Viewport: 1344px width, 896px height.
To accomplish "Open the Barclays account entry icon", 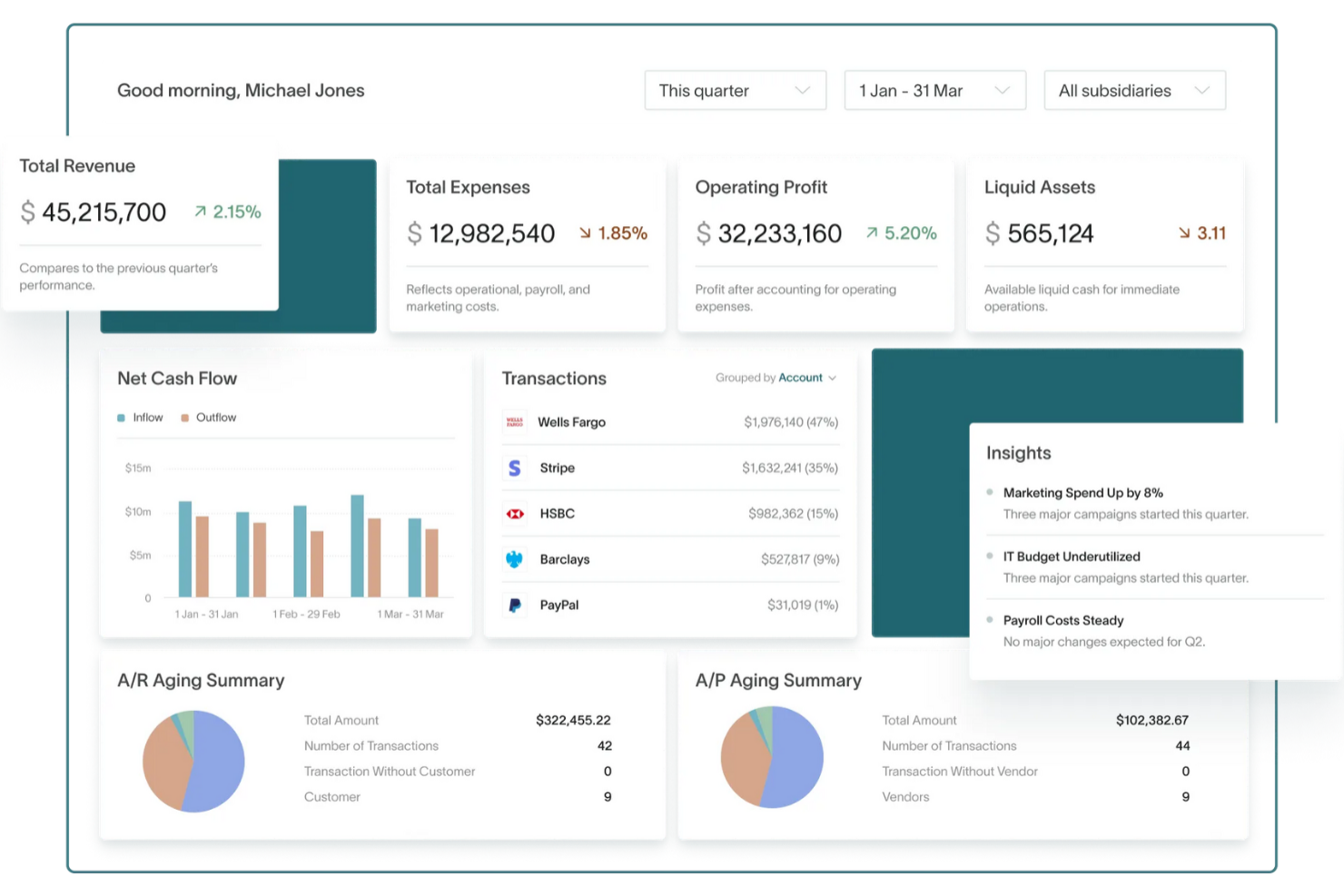I will 515,559.
